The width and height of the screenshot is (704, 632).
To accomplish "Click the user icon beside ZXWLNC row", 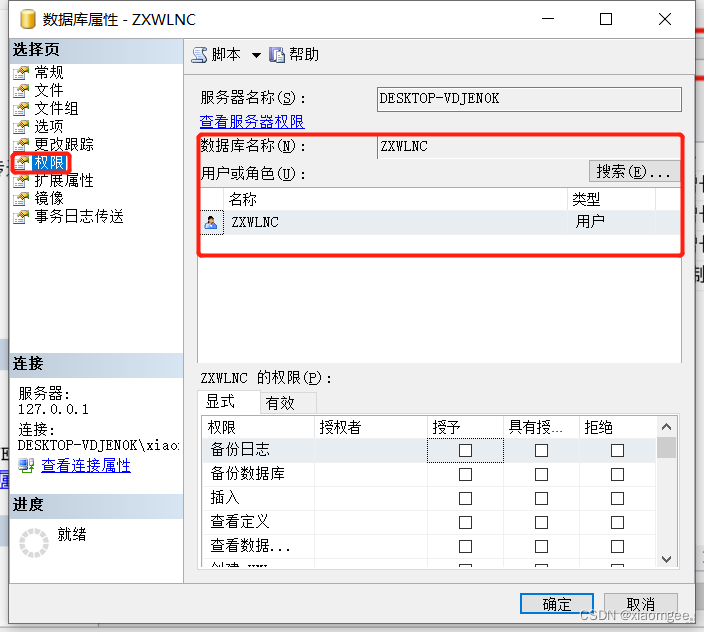I will click(211, 222).
